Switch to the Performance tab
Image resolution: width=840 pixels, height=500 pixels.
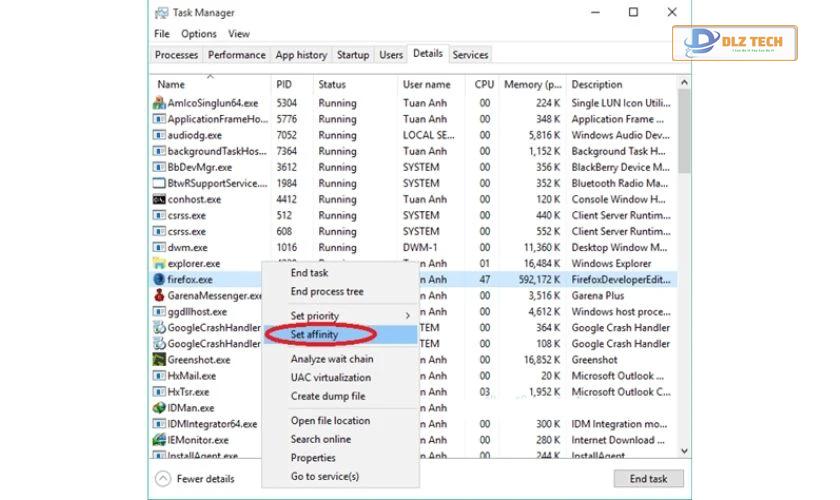(x=237, y=55)
